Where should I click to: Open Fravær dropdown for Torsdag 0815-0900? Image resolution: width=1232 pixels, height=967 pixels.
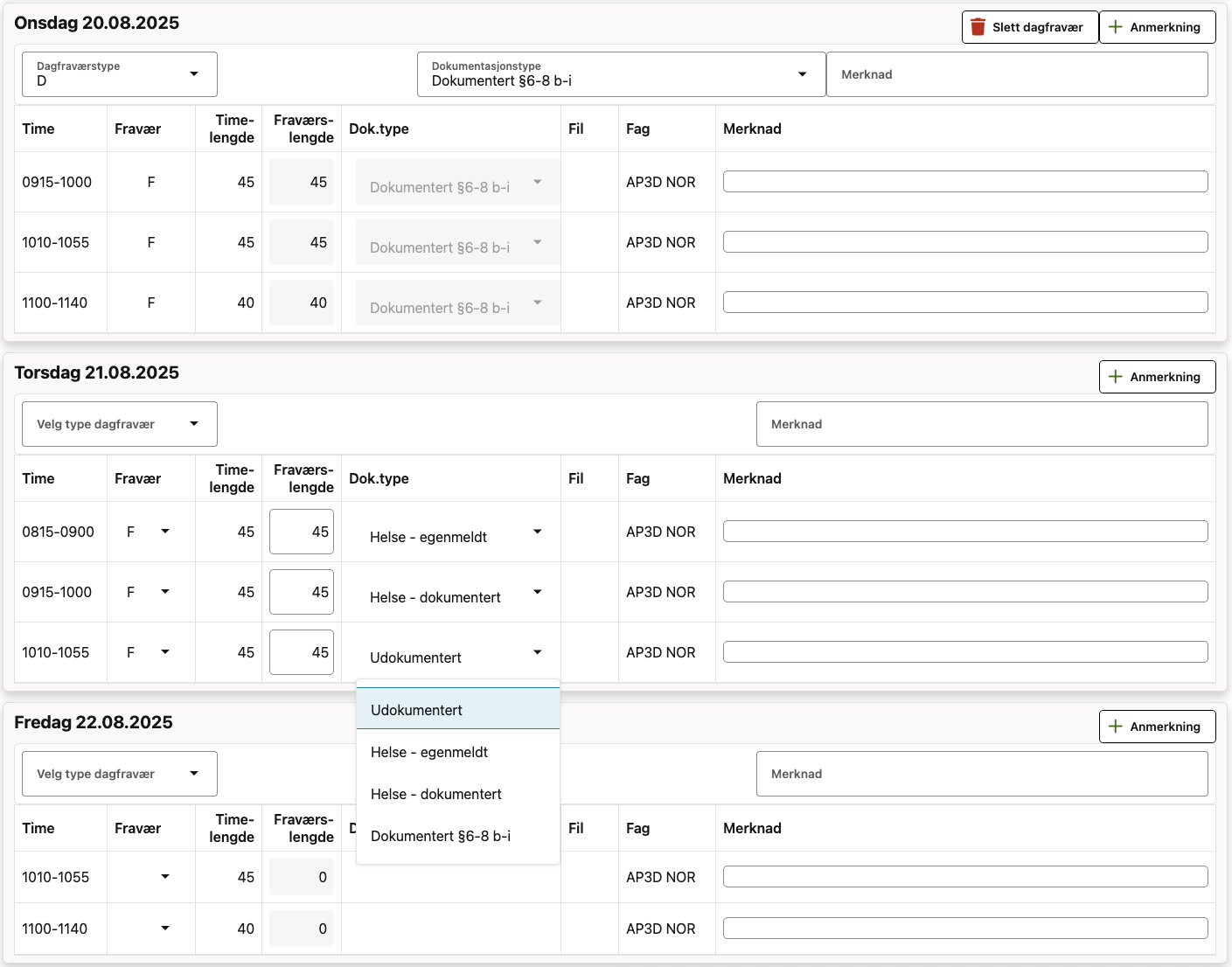(x=150, y=532)
